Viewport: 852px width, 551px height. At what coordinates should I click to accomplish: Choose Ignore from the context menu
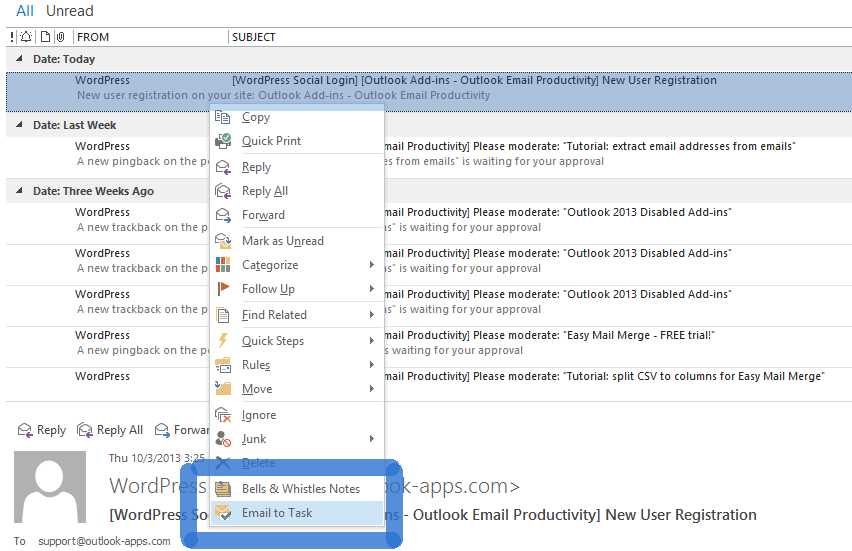[297, 415]
